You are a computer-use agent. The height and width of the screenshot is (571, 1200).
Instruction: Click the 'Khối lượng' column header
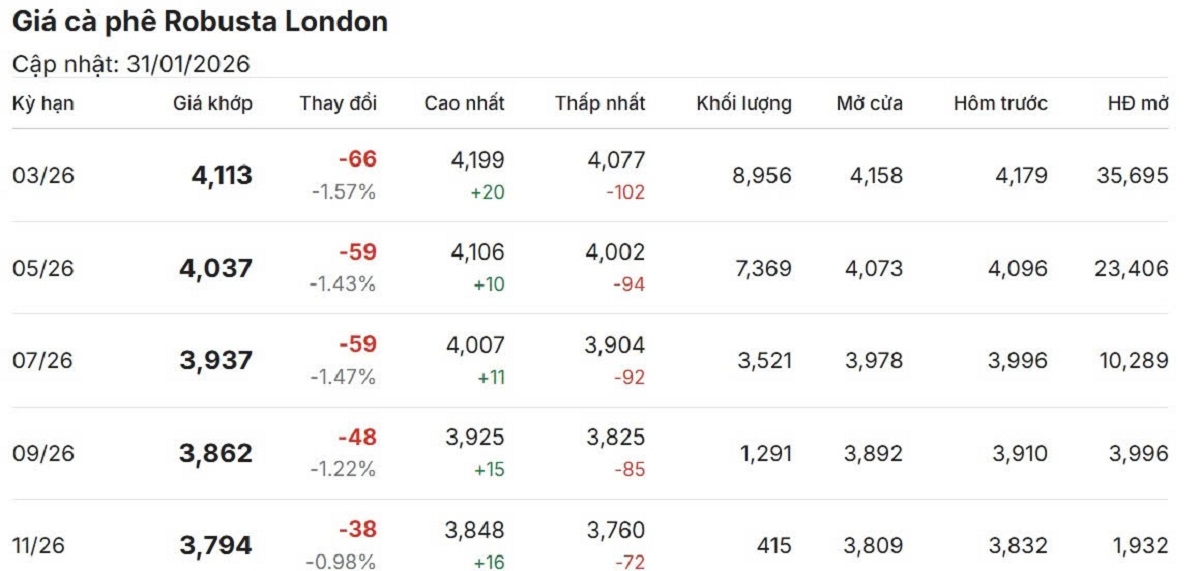(744, 103)
